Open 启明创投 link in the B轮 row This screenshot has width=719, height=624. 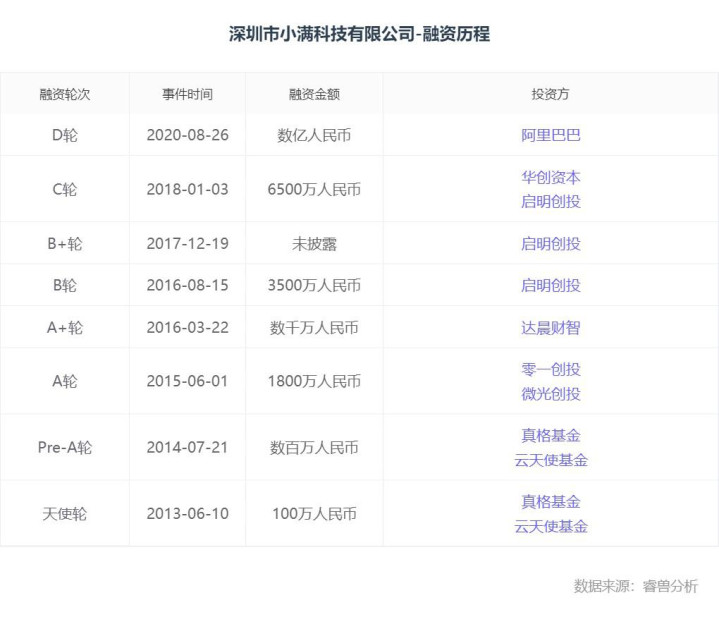(x=550, y=285)
